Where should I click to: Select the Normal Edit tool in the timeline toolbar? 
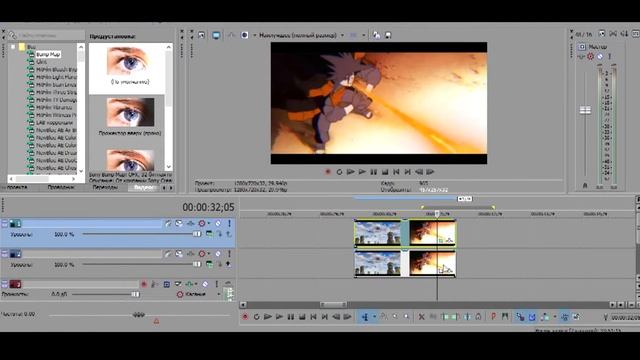click(365, 317)
